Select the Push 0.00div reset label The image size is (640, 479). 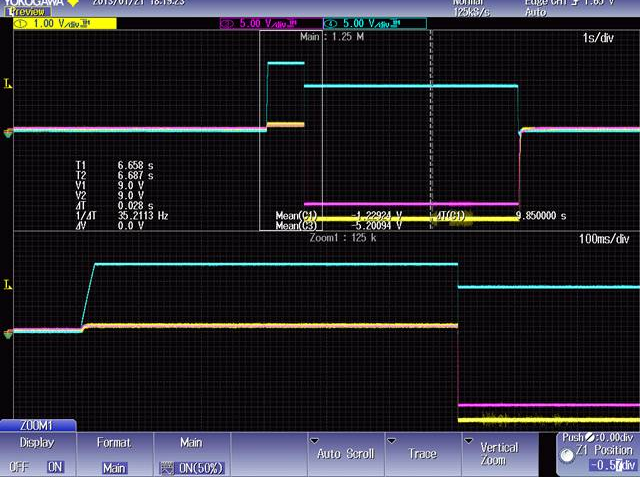pos(597,438)
